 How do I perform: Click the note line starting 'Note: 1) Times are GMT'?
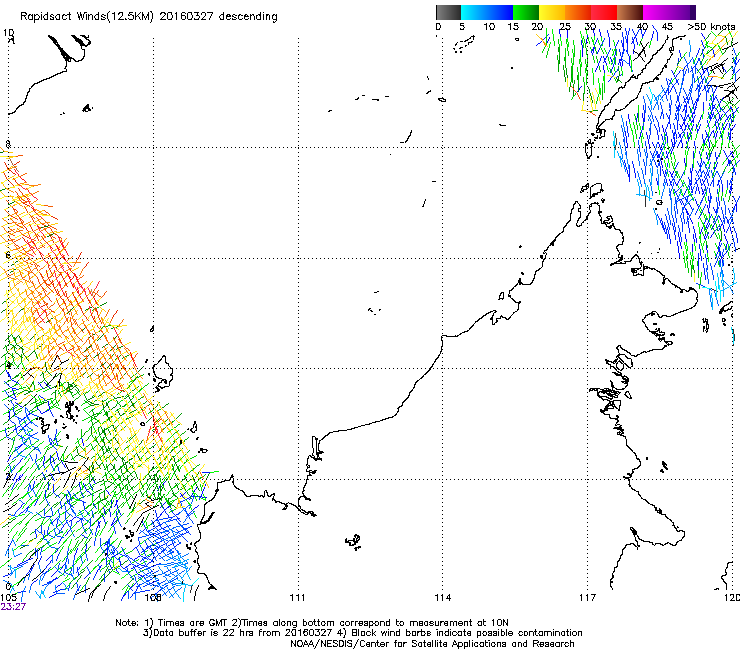click(312, 623)
